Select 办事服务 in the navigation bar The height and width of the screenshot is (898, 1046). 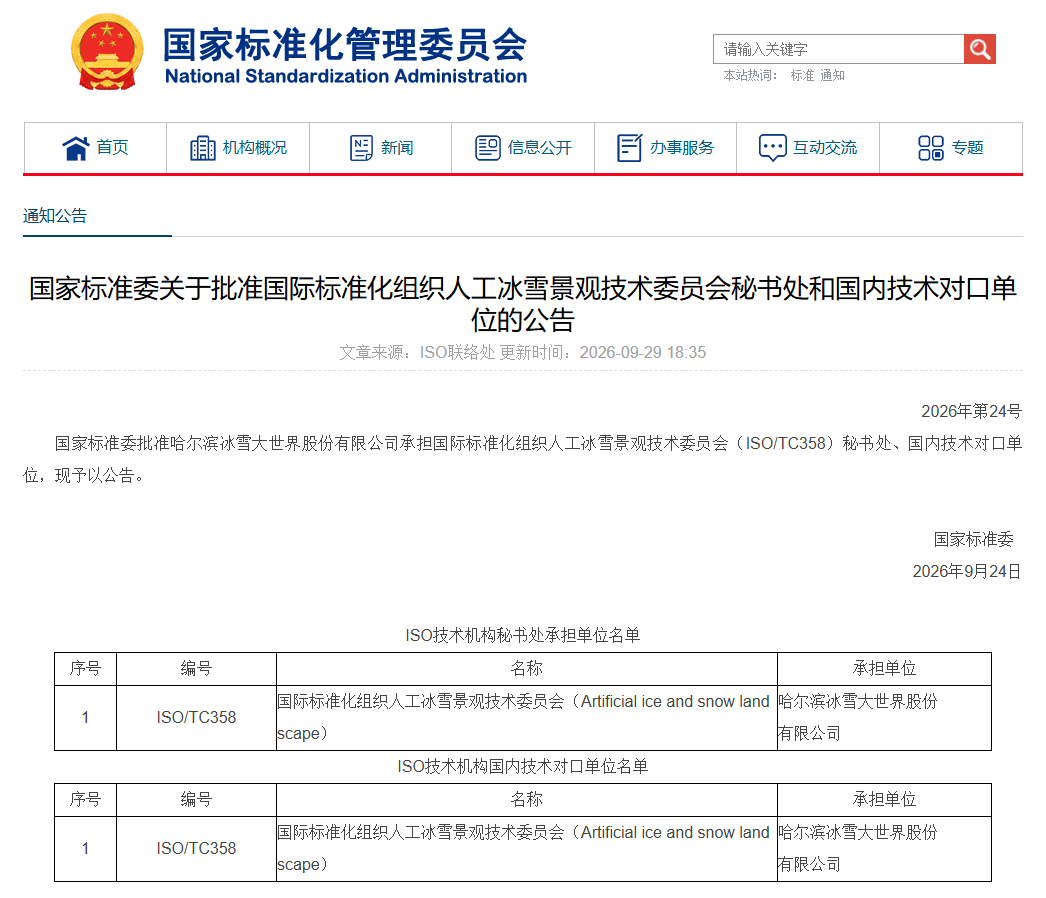pyautogui.click(x=666, y=147)
